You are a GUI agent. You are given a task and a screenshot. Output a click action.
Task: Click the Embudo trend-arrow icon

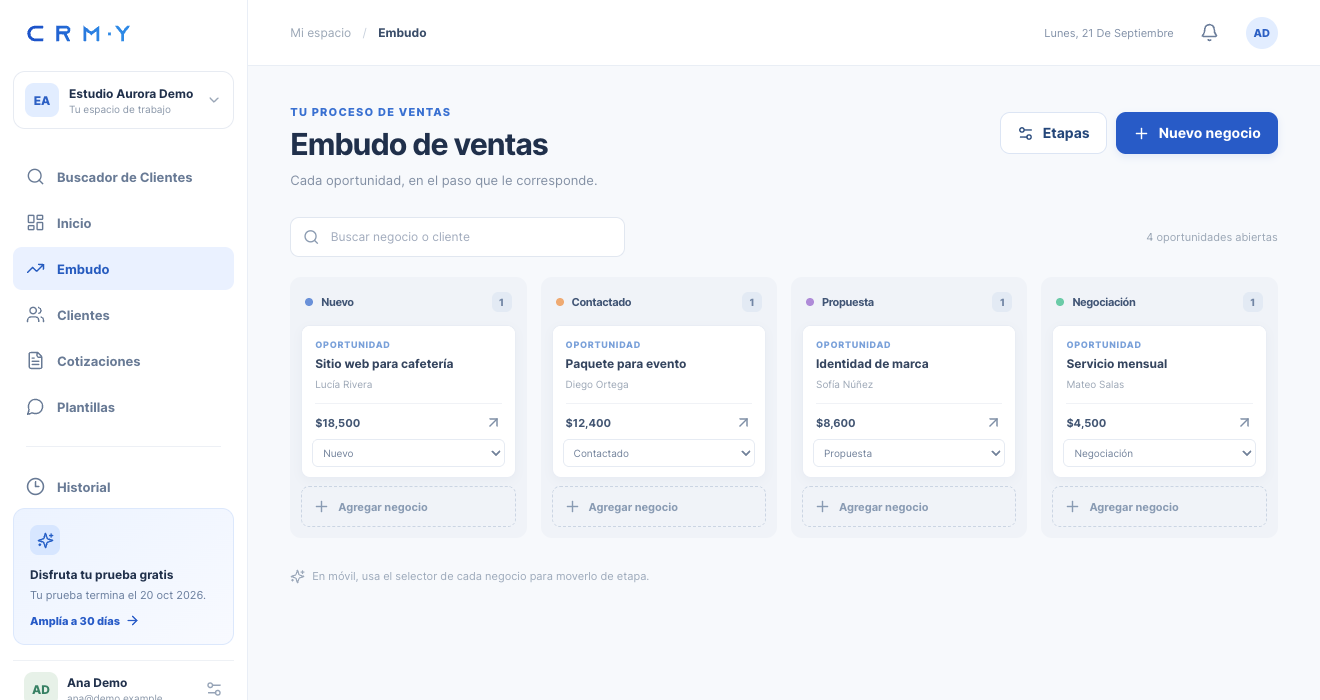(x=35, y=269)
